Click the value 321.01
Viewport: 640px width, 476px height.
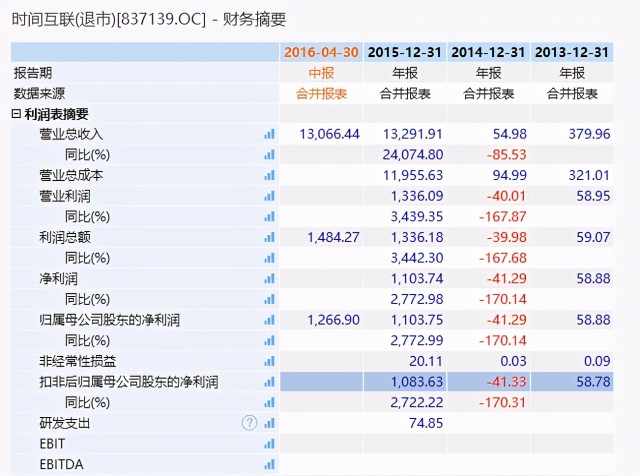589,175
